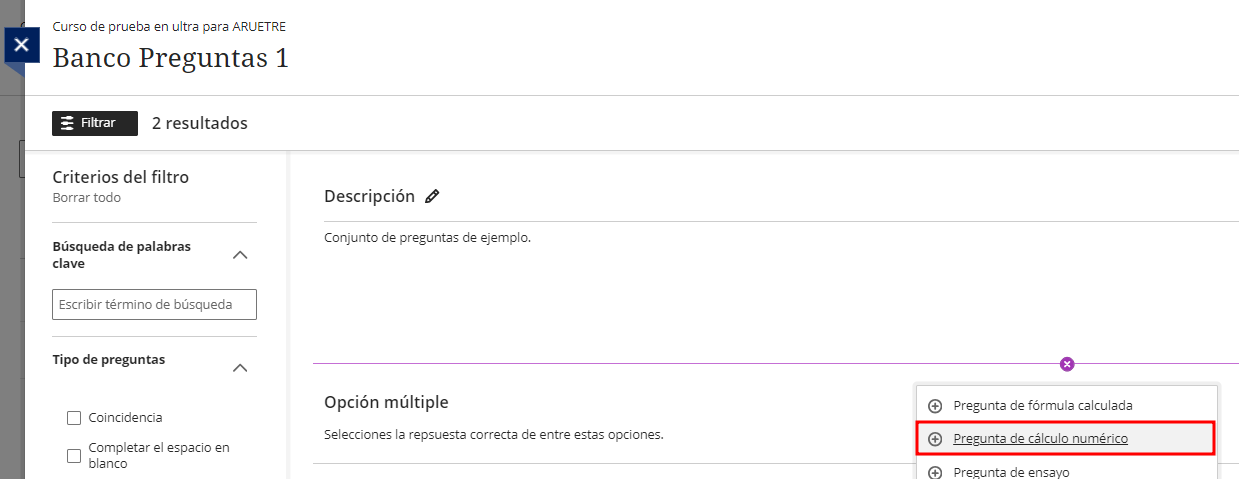Click the pencil icon next to Descripción
1239x479 pixels.
(432, 197)
